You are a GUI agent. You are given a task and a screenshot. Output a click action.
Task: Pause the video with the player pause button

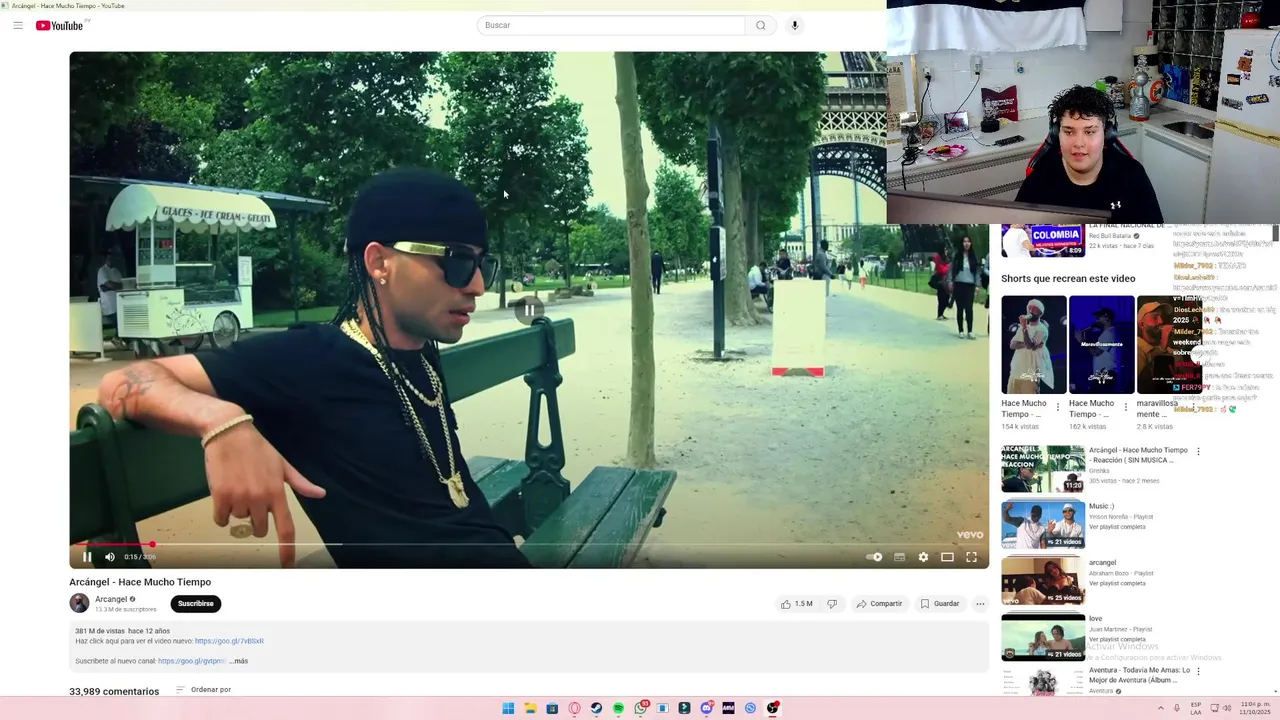87,557
